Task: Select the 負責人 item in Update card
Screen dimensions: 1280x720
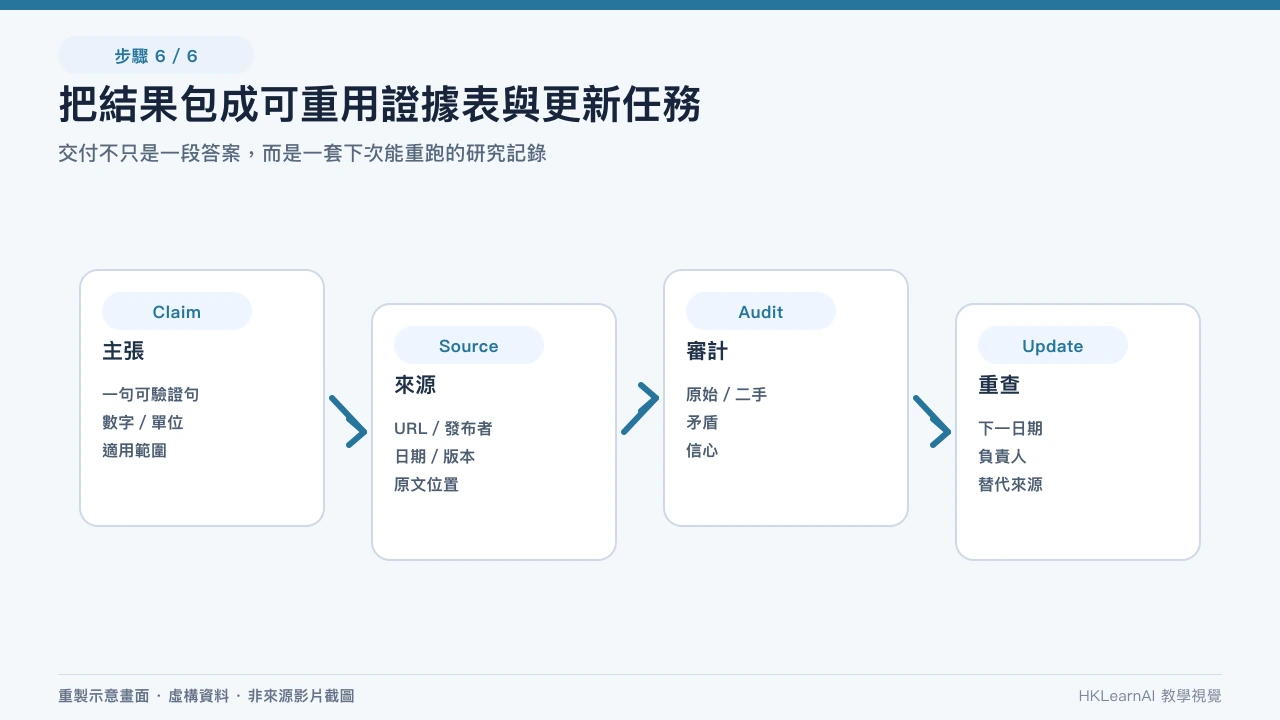Action: [x=1003, y=456]
